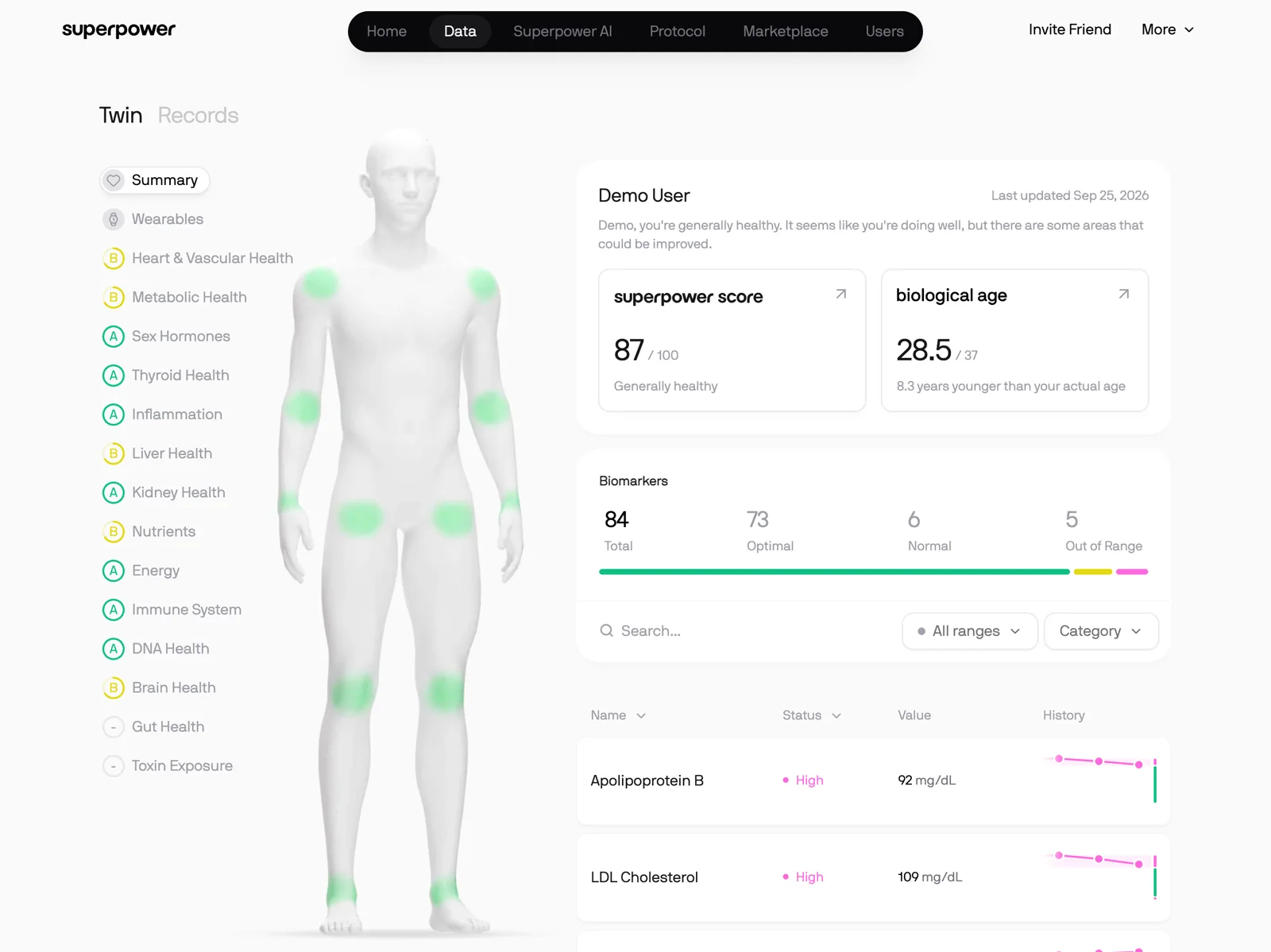Switch to the Records view
The image size is (1271, 952).
[199, 115]
